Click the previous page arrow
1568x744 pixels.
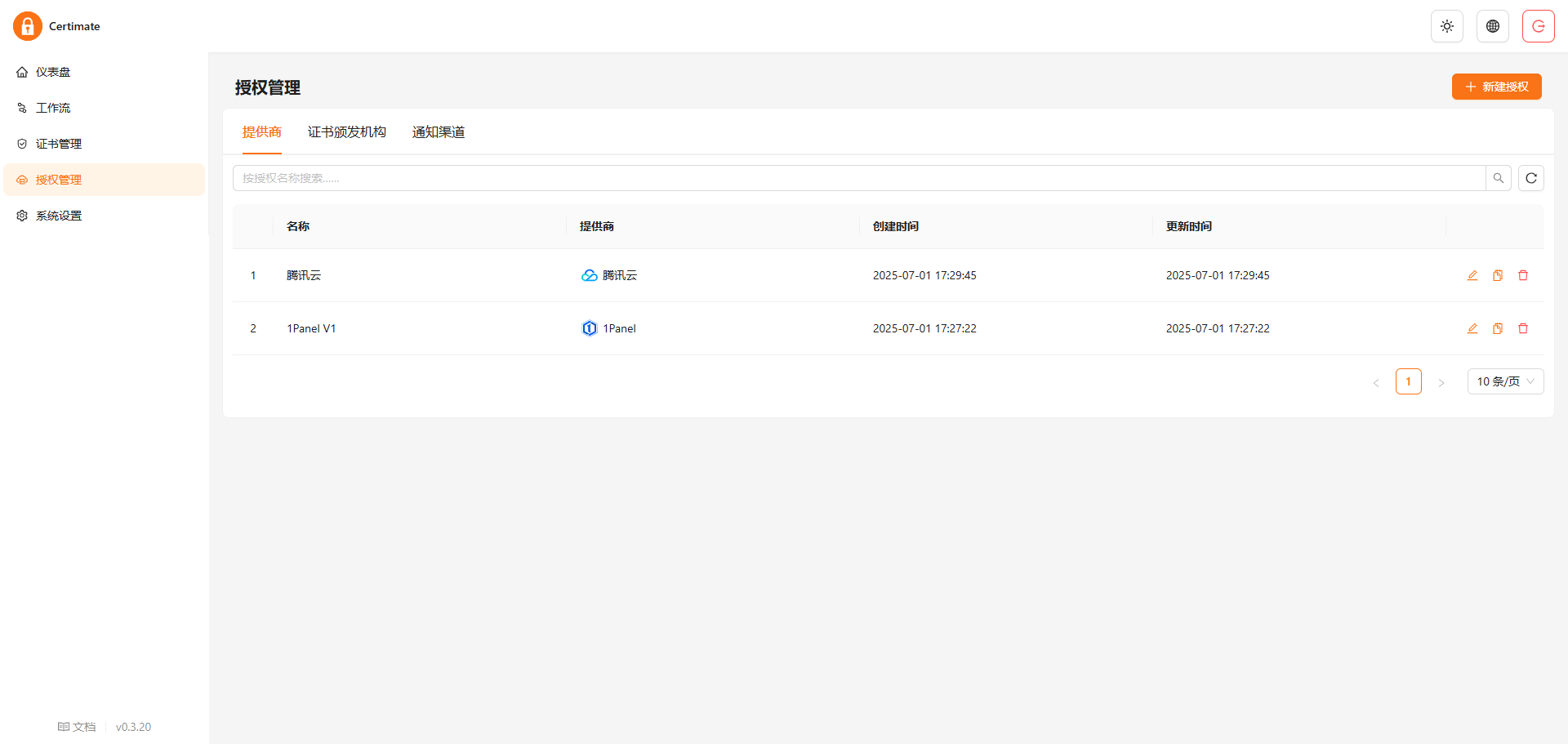click(x=1376, y=381)
